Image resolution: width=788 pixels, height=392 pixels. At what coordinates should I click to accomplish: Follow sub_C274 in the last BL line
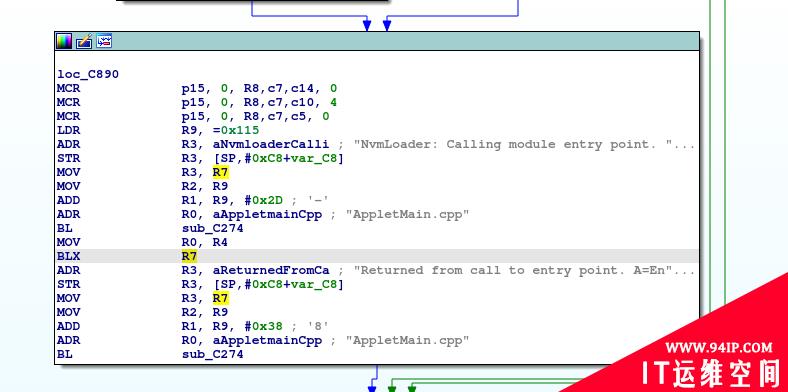(213, 354)
